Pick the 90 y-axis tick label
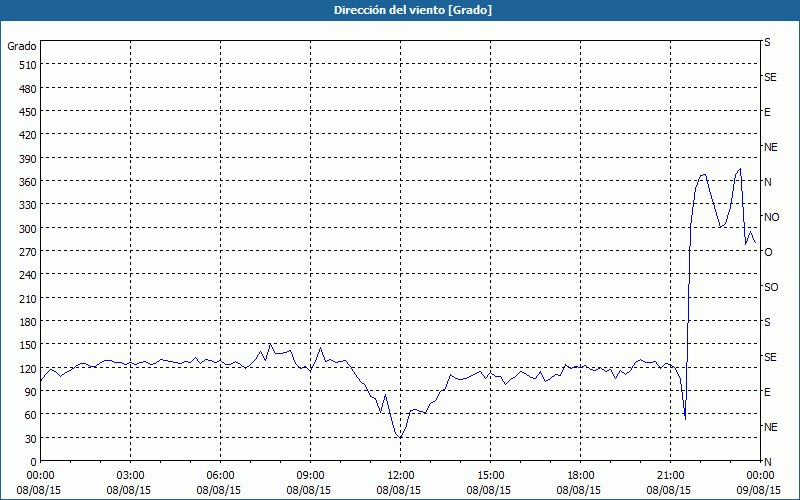 [x=31, y=392]
